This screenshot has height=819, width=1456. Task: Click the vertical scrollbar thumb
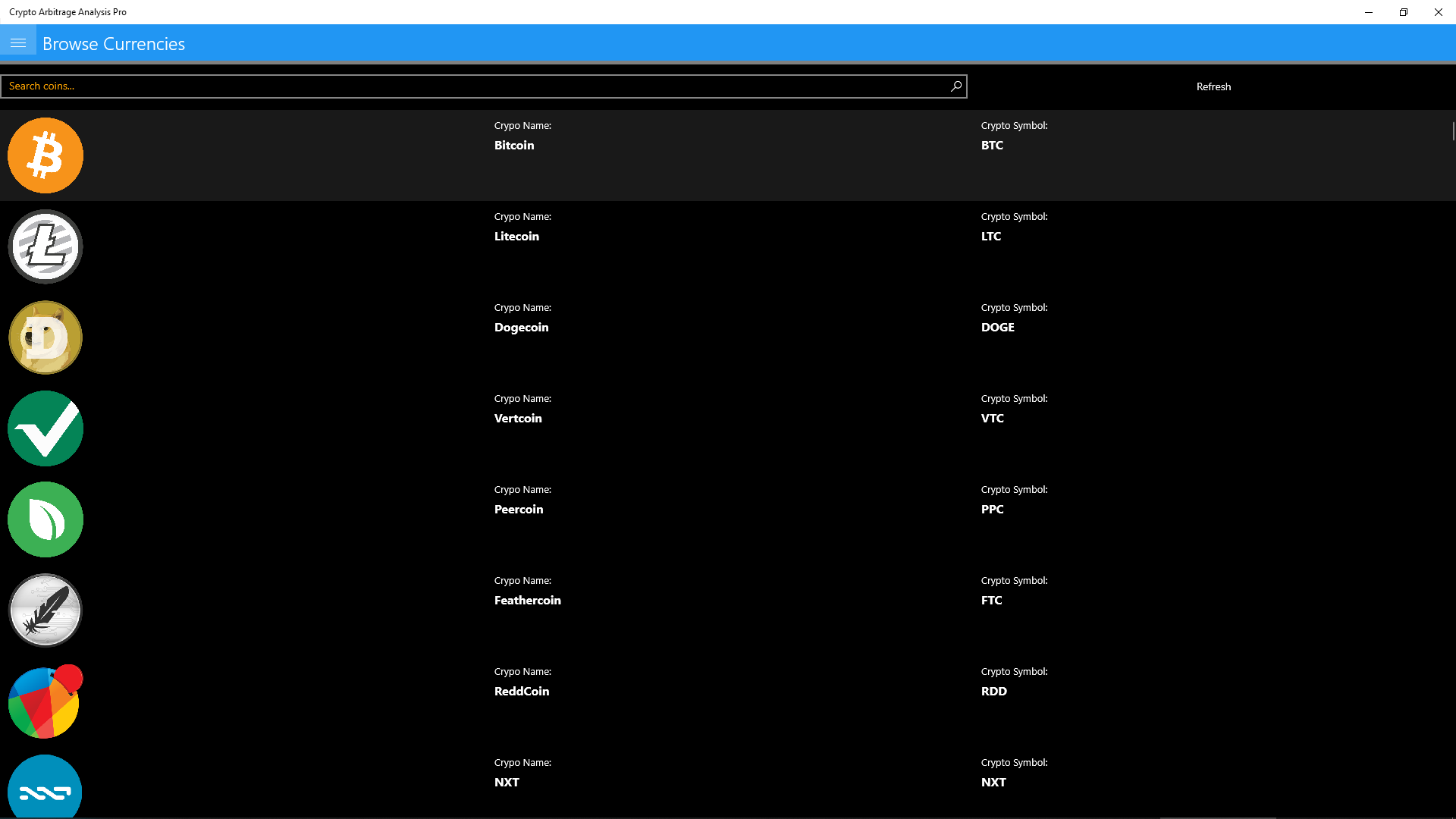click(1453, 131)
